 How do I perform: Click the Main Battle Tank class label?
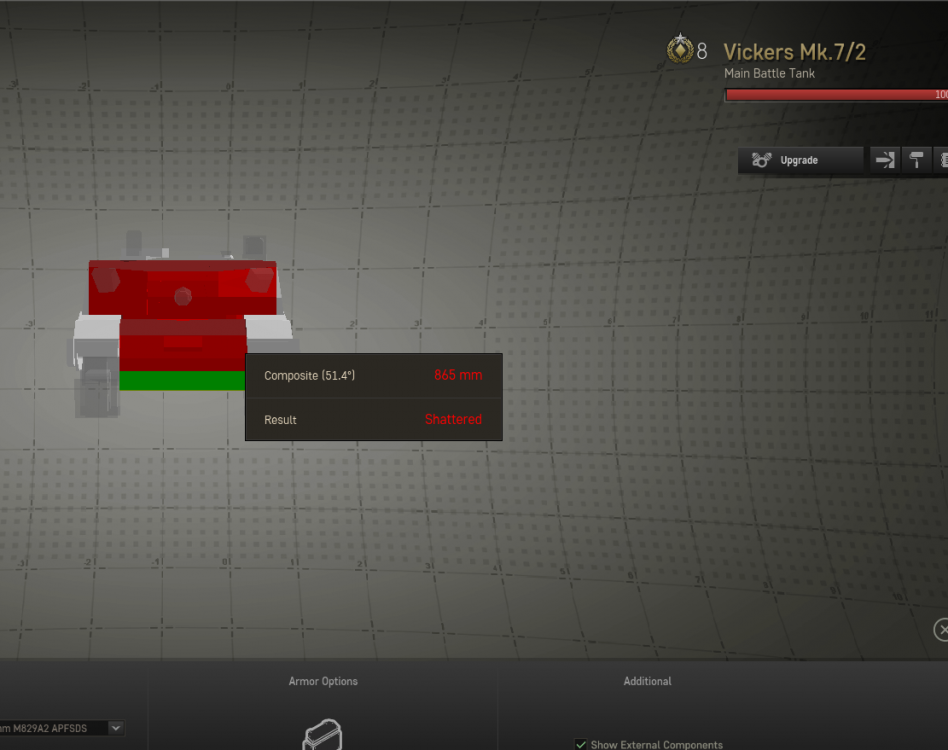(x=769, y=74)
